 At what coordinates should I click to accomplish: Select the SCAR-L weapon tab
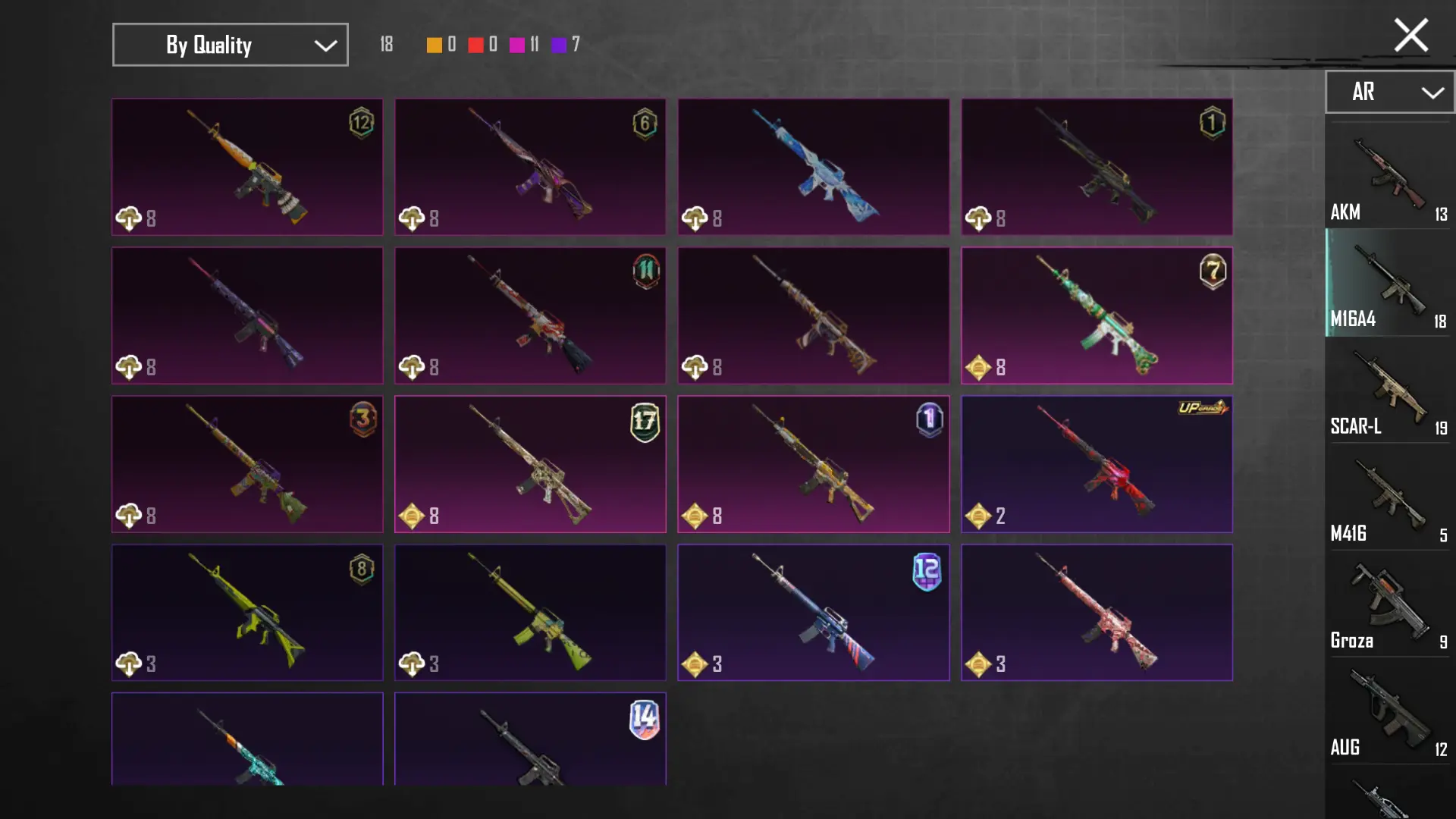1389,391
